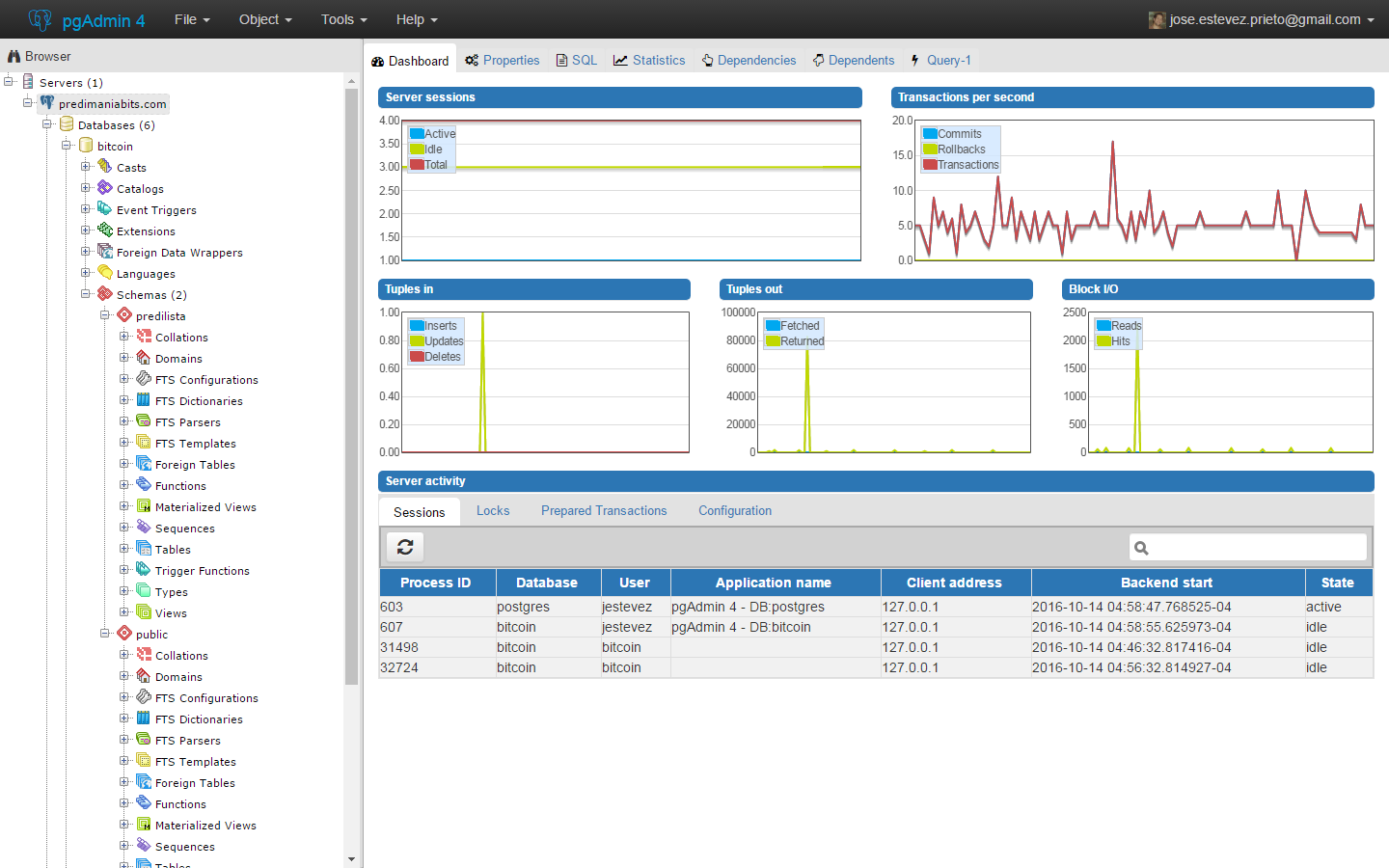This screenshot has height=868, width=1389.
Task: Click predilista Tables icon
Action: point(144,549)
